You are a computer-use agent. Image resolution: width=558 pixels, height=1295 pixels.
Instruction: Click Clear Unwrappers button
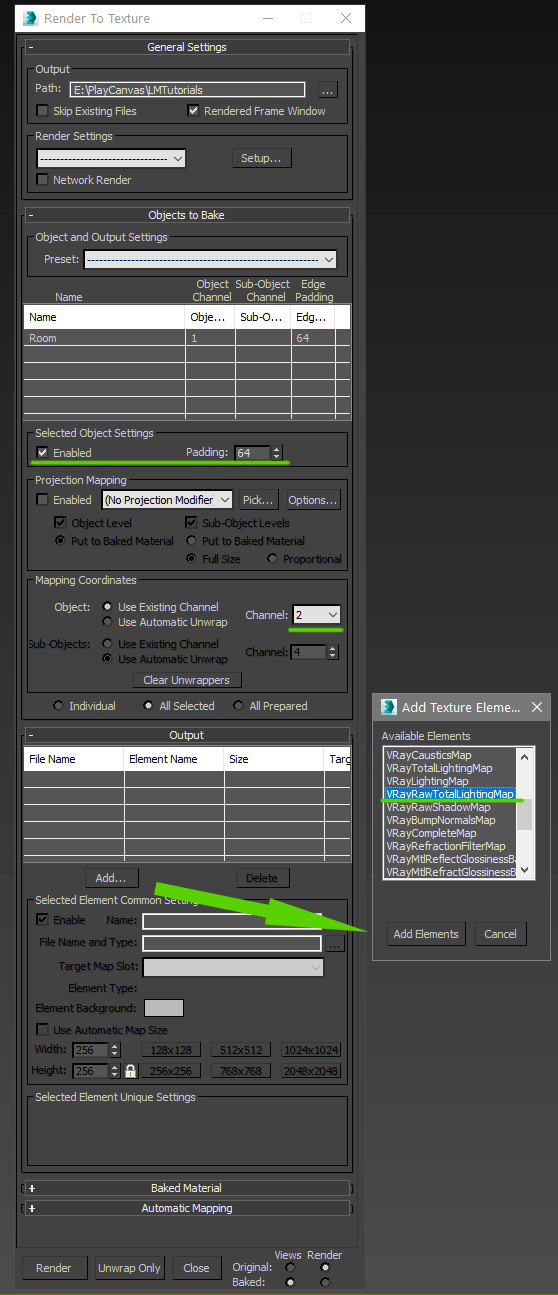point(186,680)
